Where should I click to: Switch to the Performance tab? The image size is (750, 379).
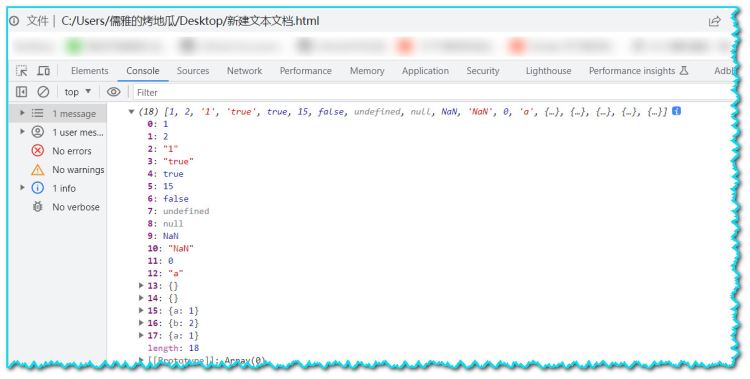click(x=306, y=71)
